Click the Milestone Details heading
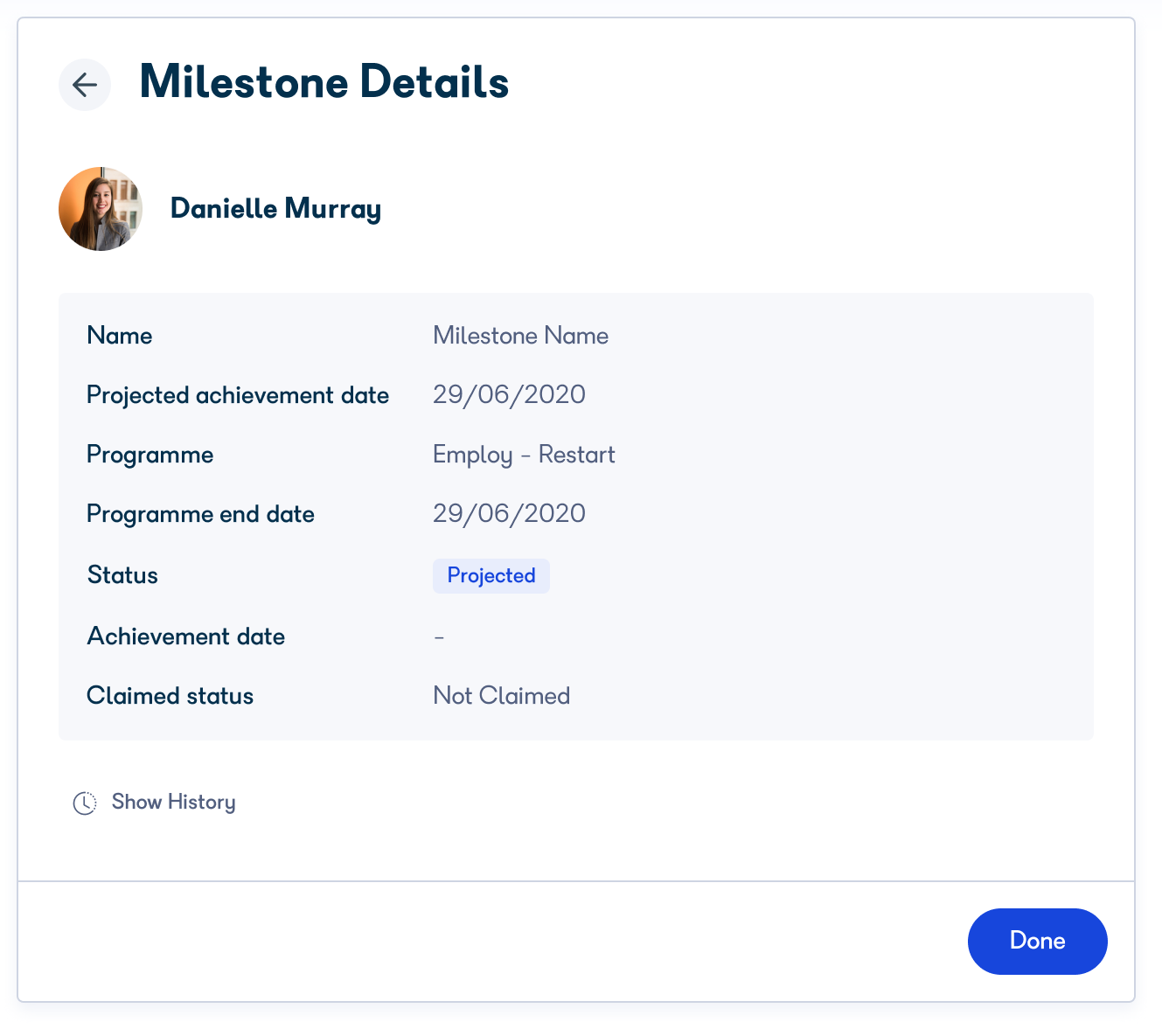 pyautogui.click(x=324, y=82)
